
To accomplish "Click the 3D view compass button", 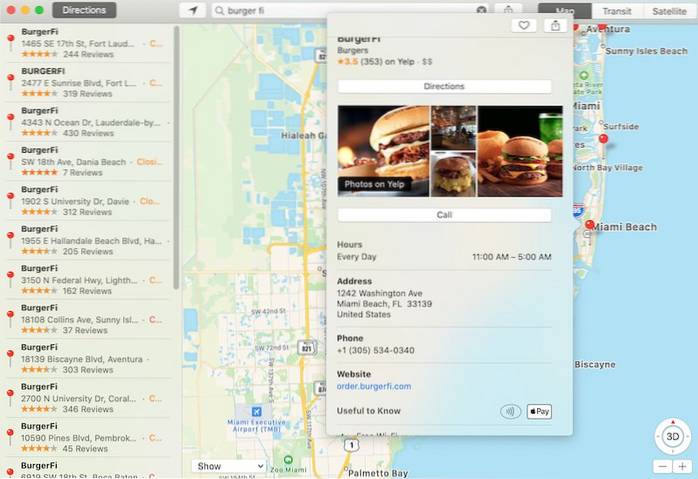I will click(x=673, y=437).
